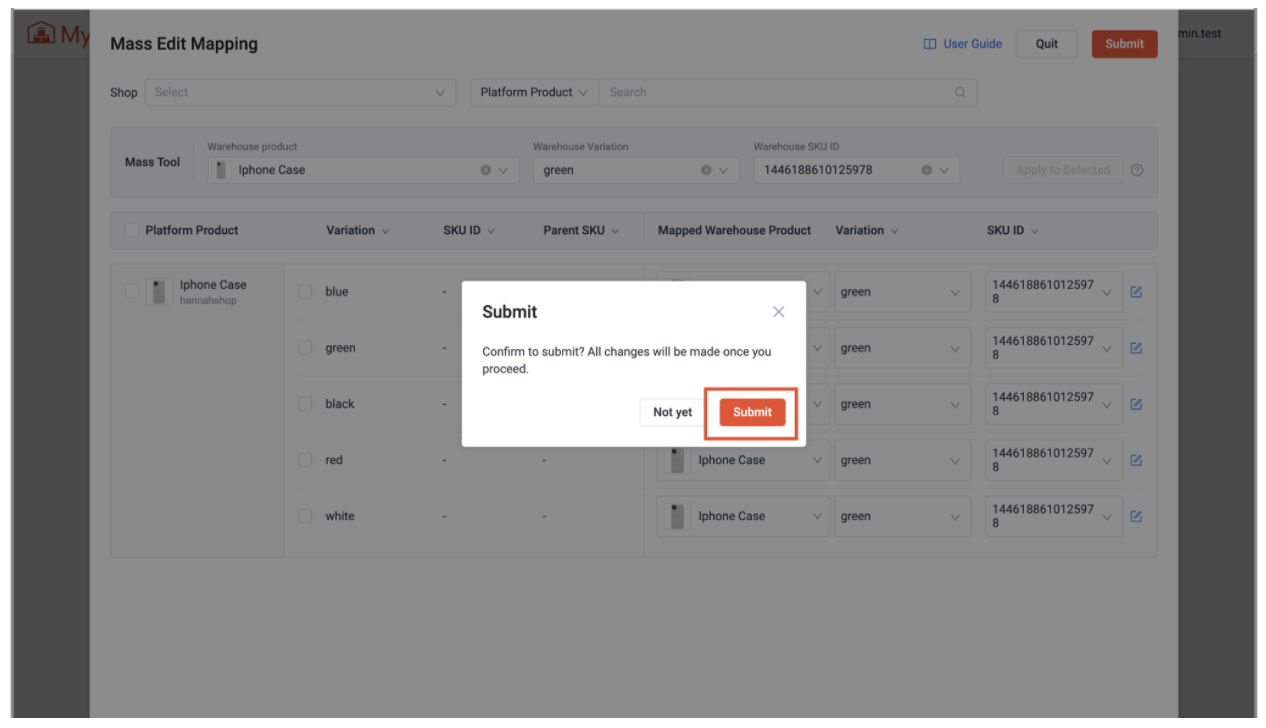The height and width of the screenshot is (728, 1266).
Task: Open the Warehouse product Iphone Case dropdown
Action: click(x=363, y=170)
